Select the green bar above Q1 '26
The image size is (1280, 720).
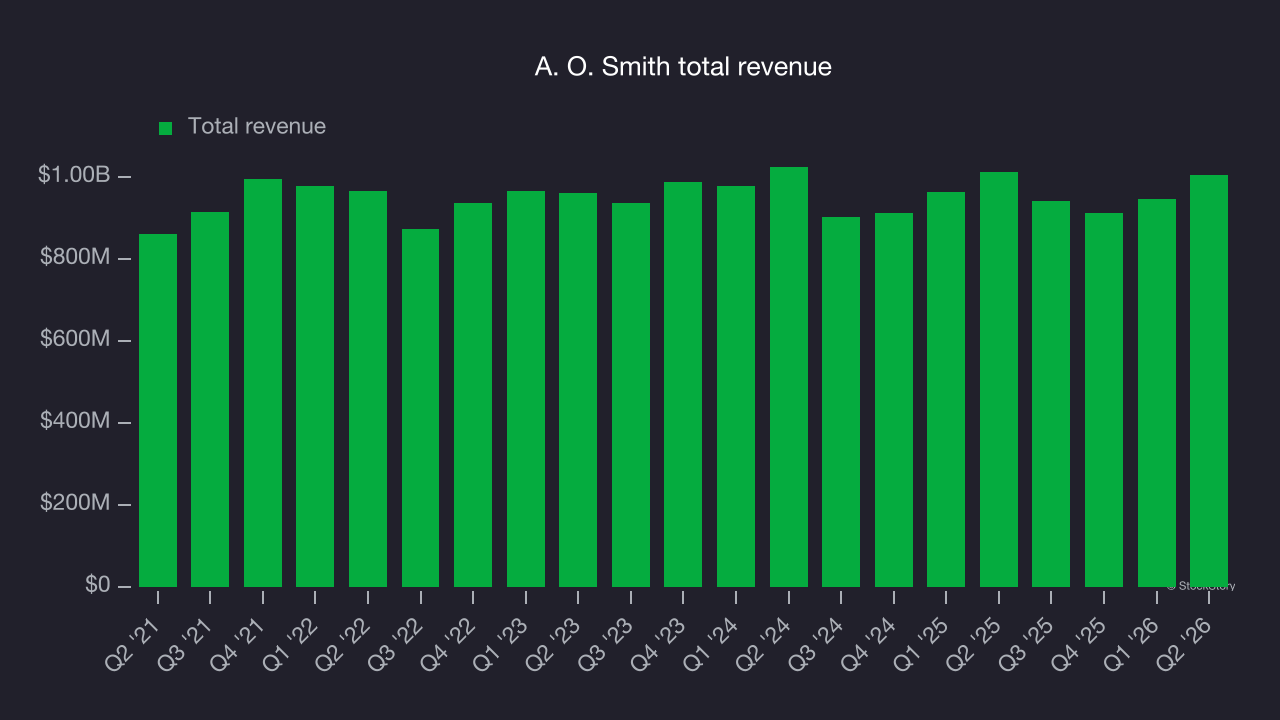click(x=1157, y=393)
